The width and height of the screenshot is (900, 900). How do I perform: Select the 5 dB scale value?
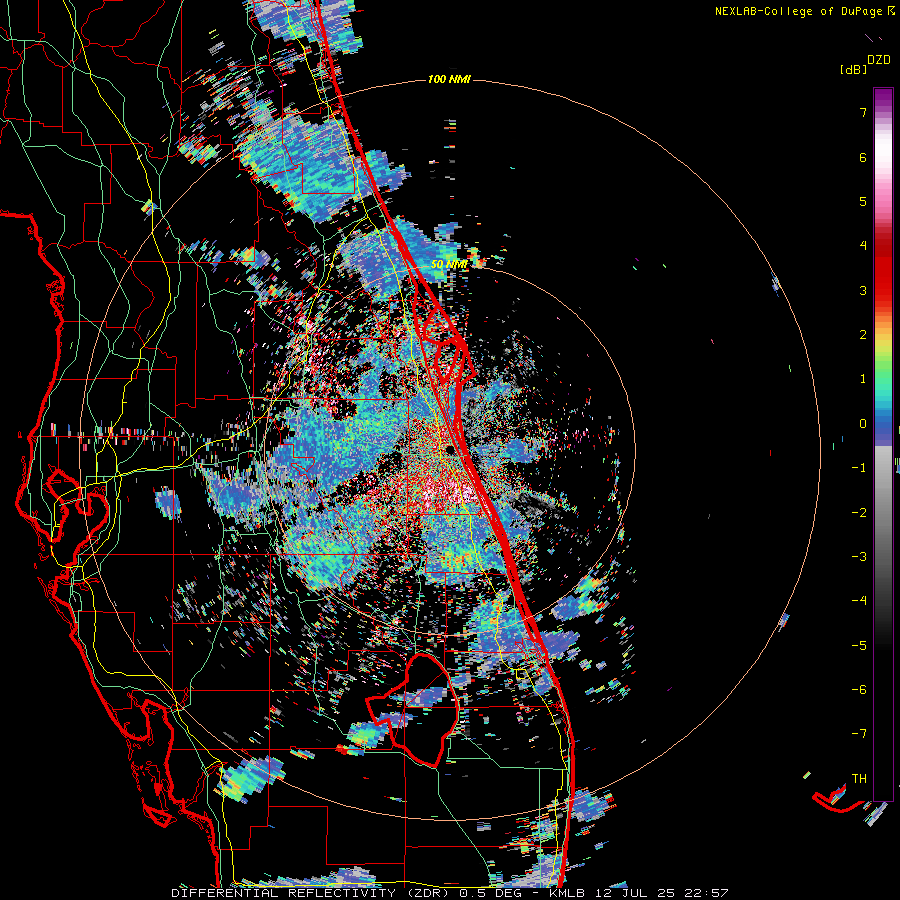(863, 201)
